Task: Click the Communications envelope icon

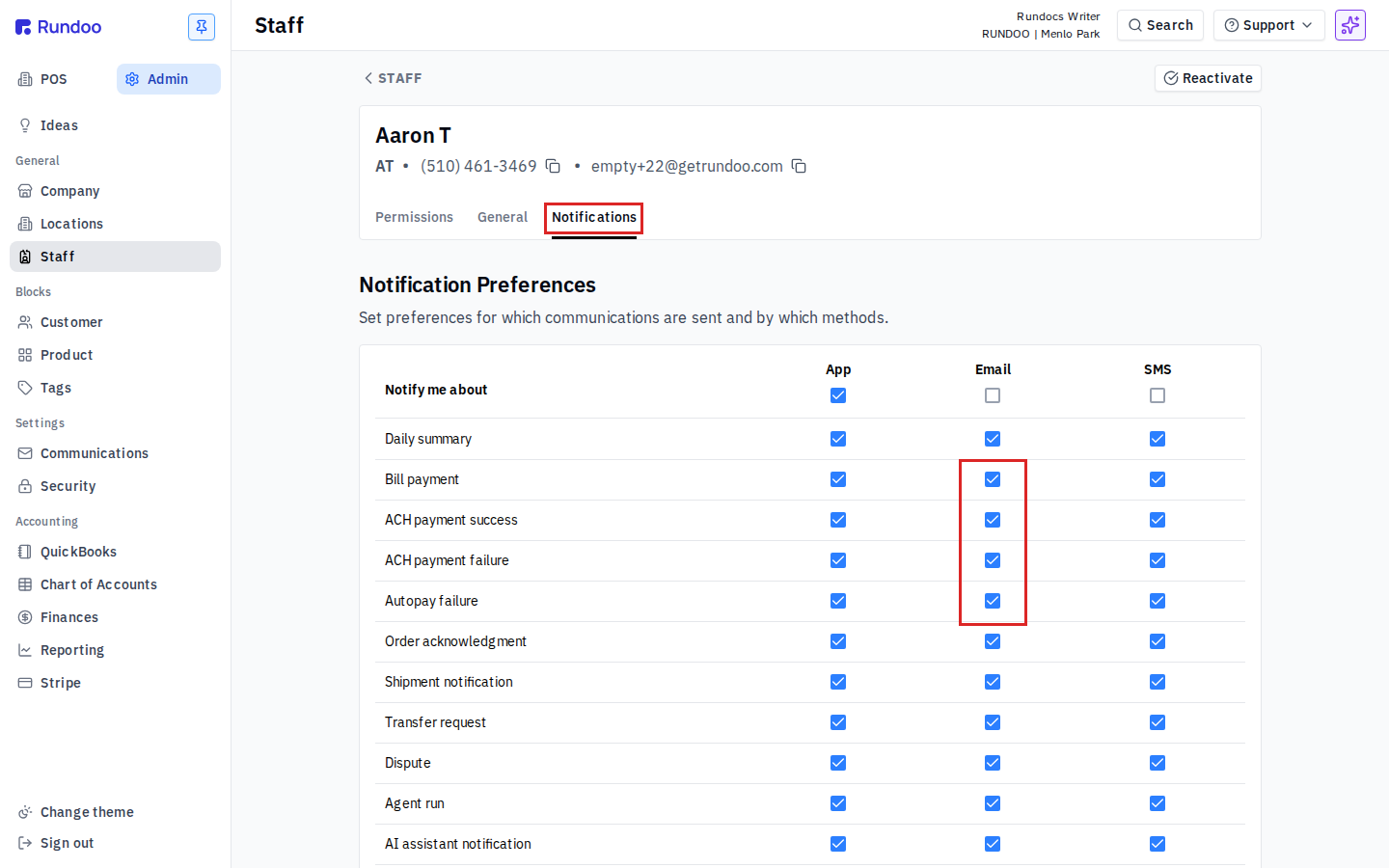Action: pos(25,453)
